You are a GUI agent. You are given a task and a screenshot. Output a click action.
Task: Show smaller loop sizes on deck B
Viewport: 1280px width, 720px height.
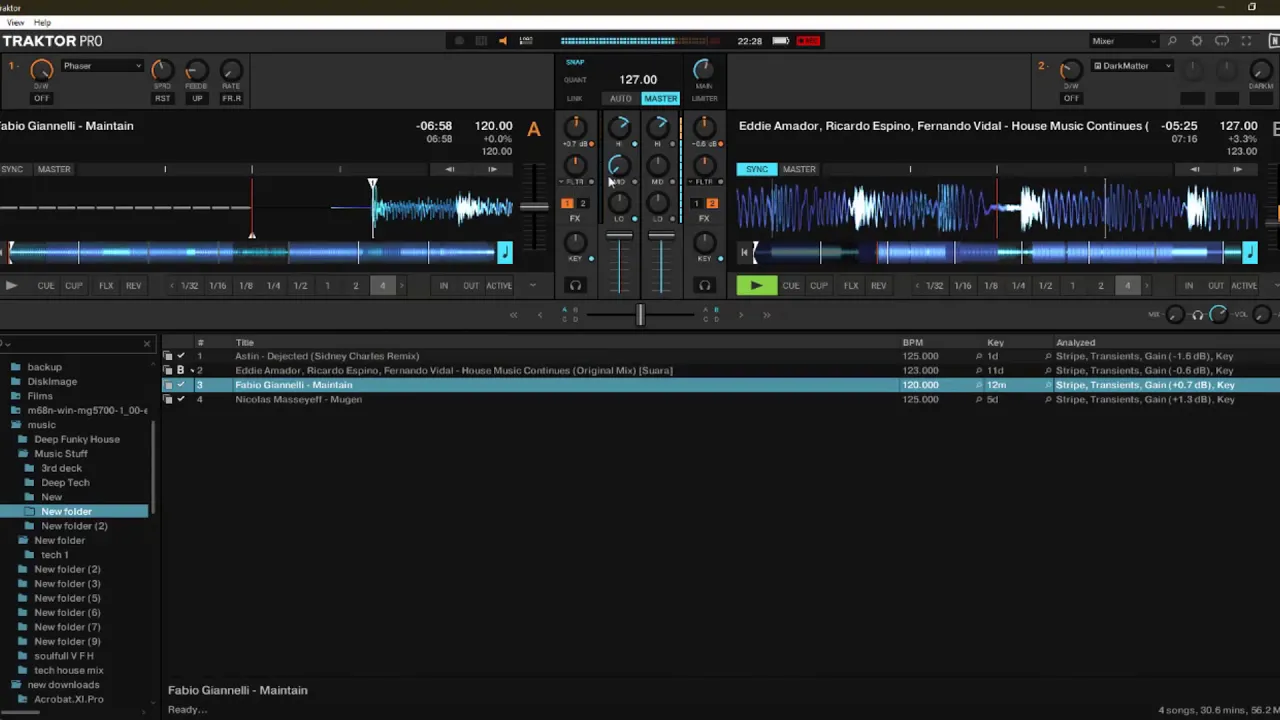click(x=917, y=286)
